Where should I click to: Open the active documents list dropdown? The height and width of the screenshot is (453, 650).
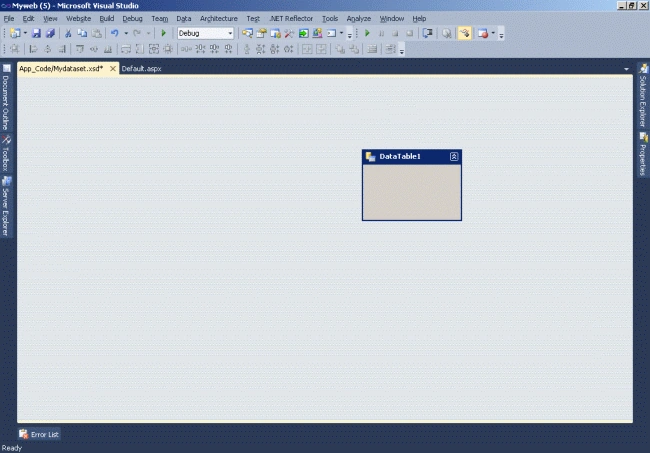[x=626, y=69]
